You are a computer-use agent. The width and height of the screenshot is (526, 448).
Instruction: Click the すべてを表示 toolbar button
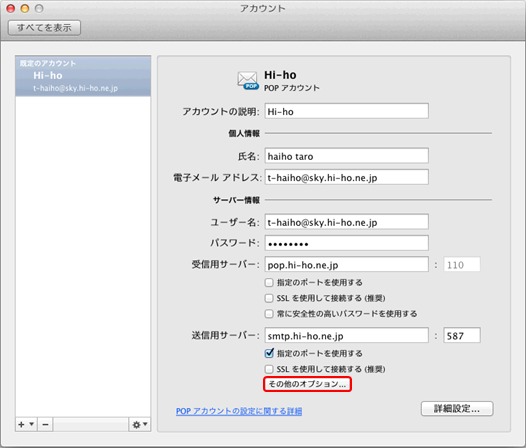44,28
